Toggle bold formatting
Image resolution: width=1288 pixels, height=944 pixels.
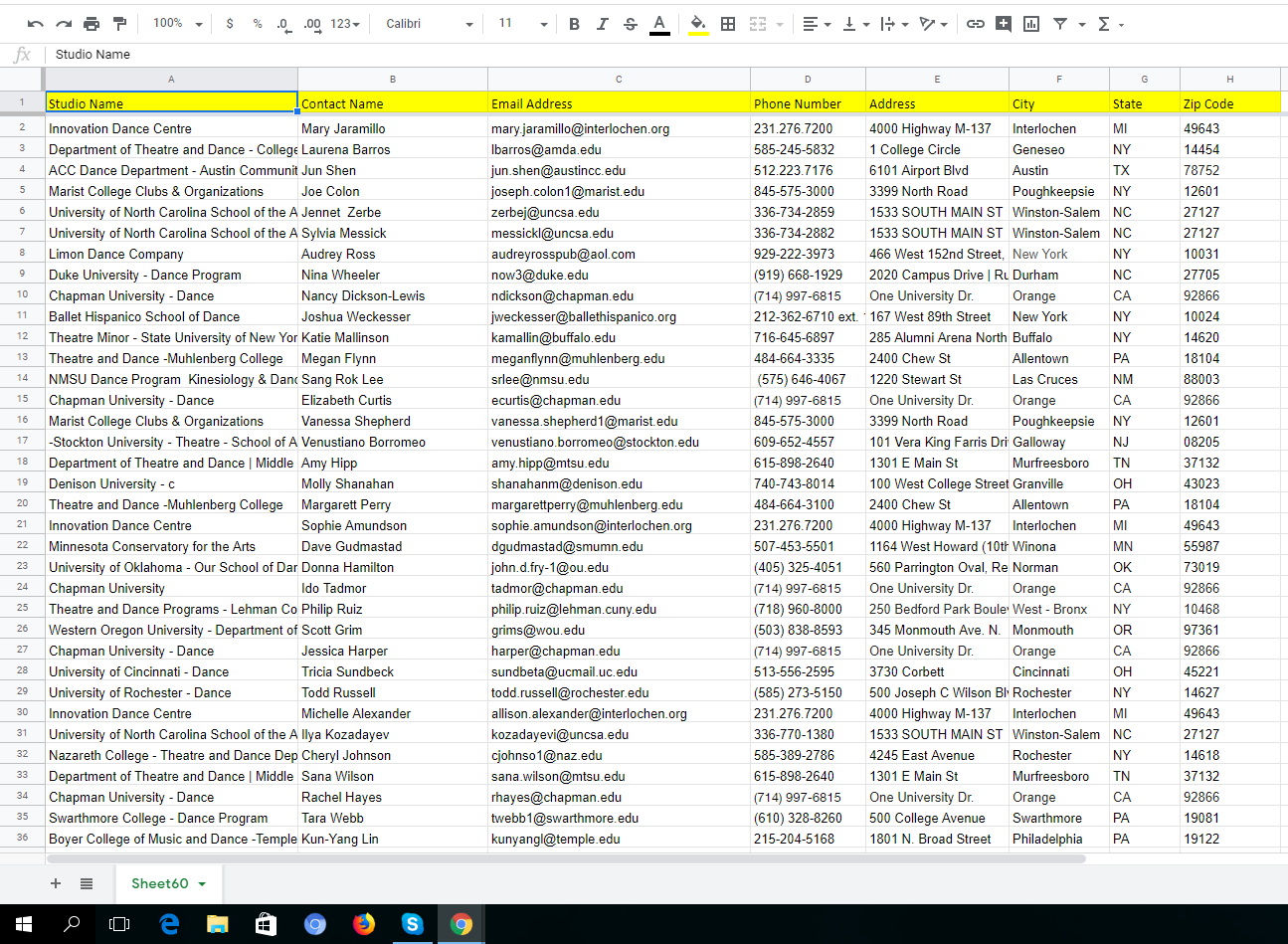coord(574,24)
